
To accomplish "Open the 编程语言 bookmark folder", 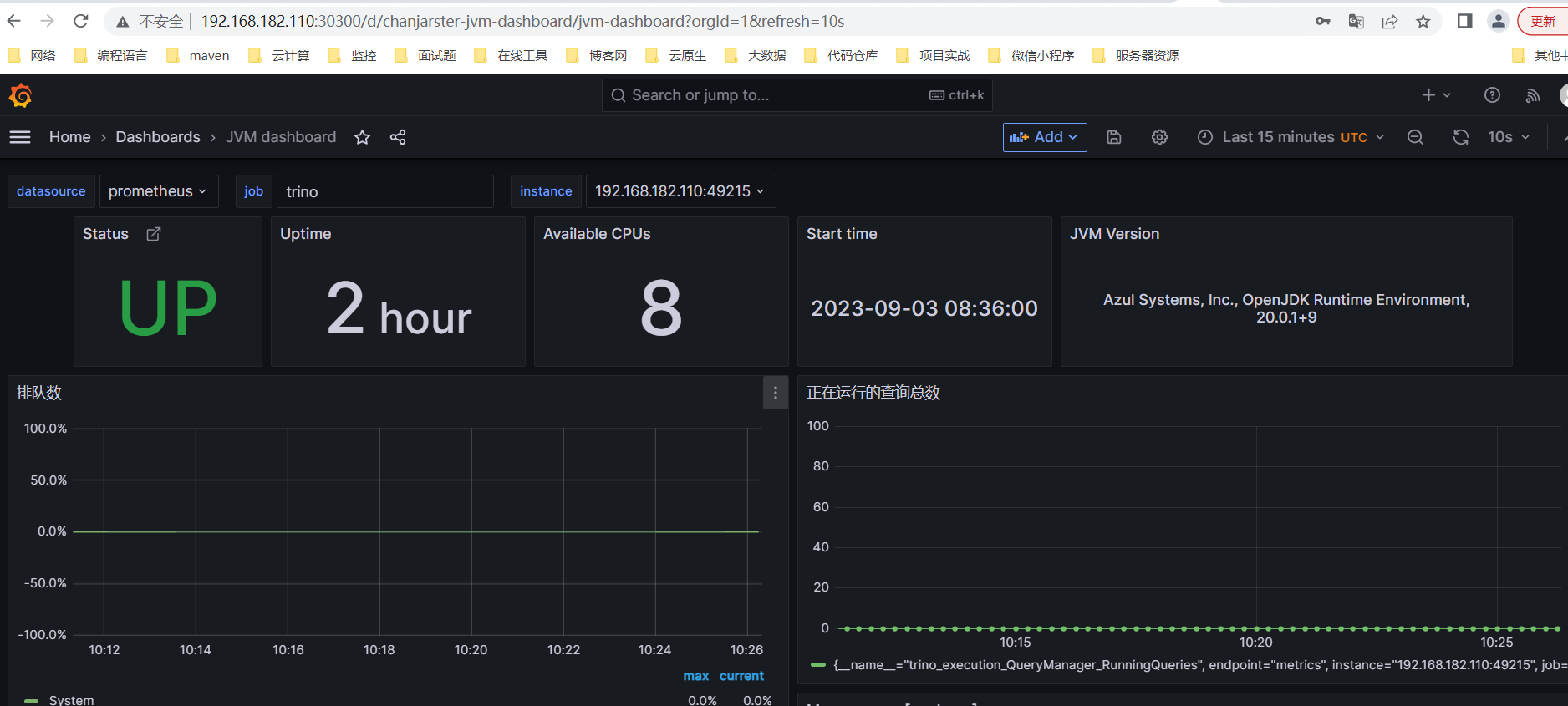I will pos(111,55).
